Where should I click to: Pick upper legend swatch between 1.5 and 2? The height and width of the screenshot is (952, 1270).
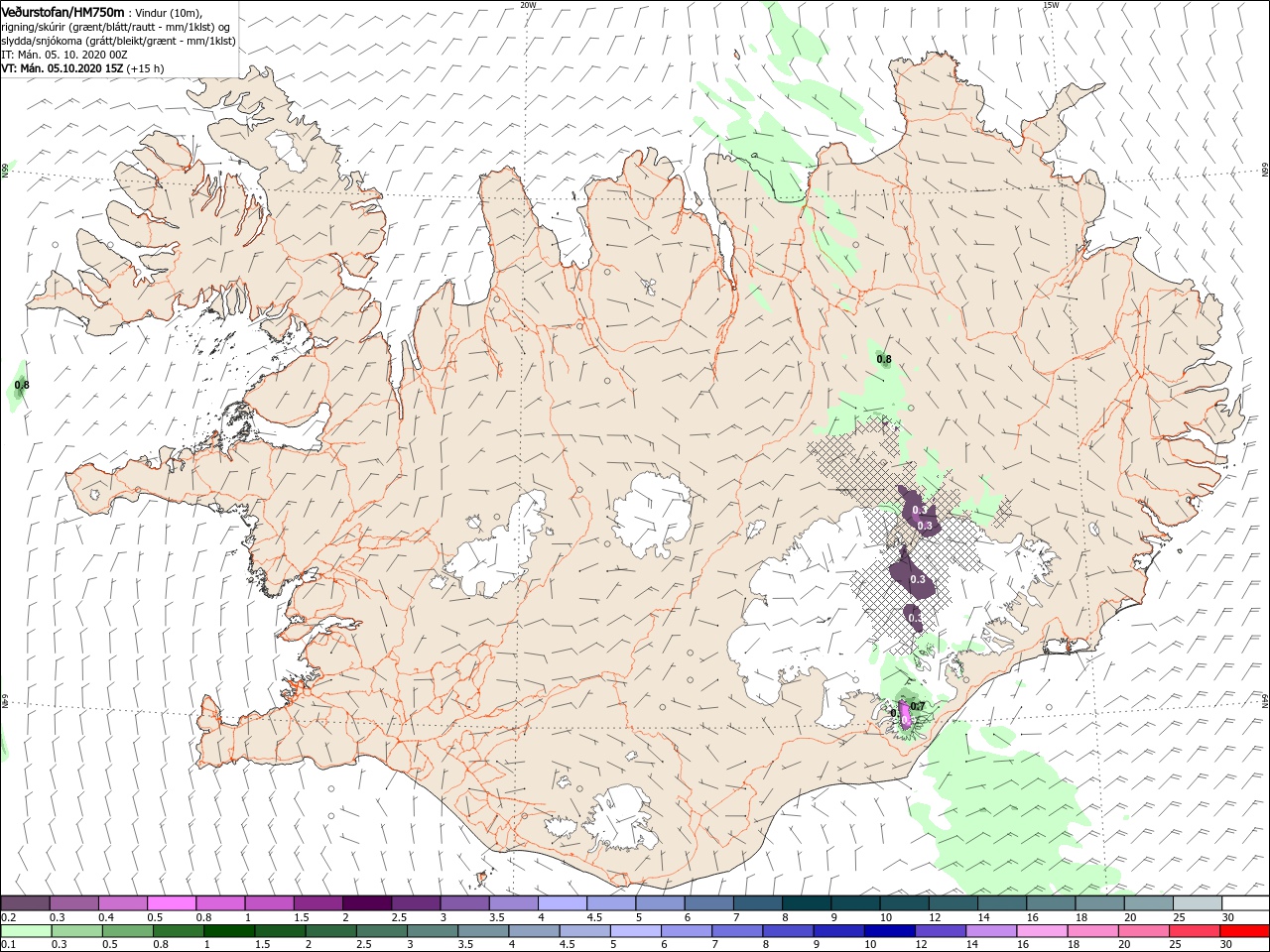click(317, 903)
